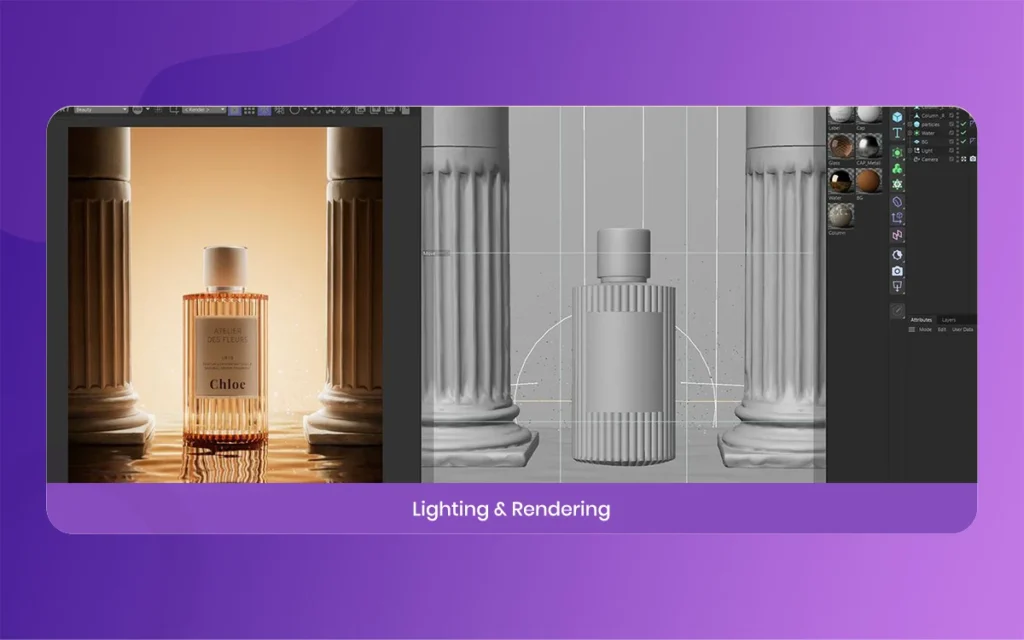This screenshot has height=640, width=1024.
Task: Select the Text spline tool icon
Action: [x=897, y=133]
